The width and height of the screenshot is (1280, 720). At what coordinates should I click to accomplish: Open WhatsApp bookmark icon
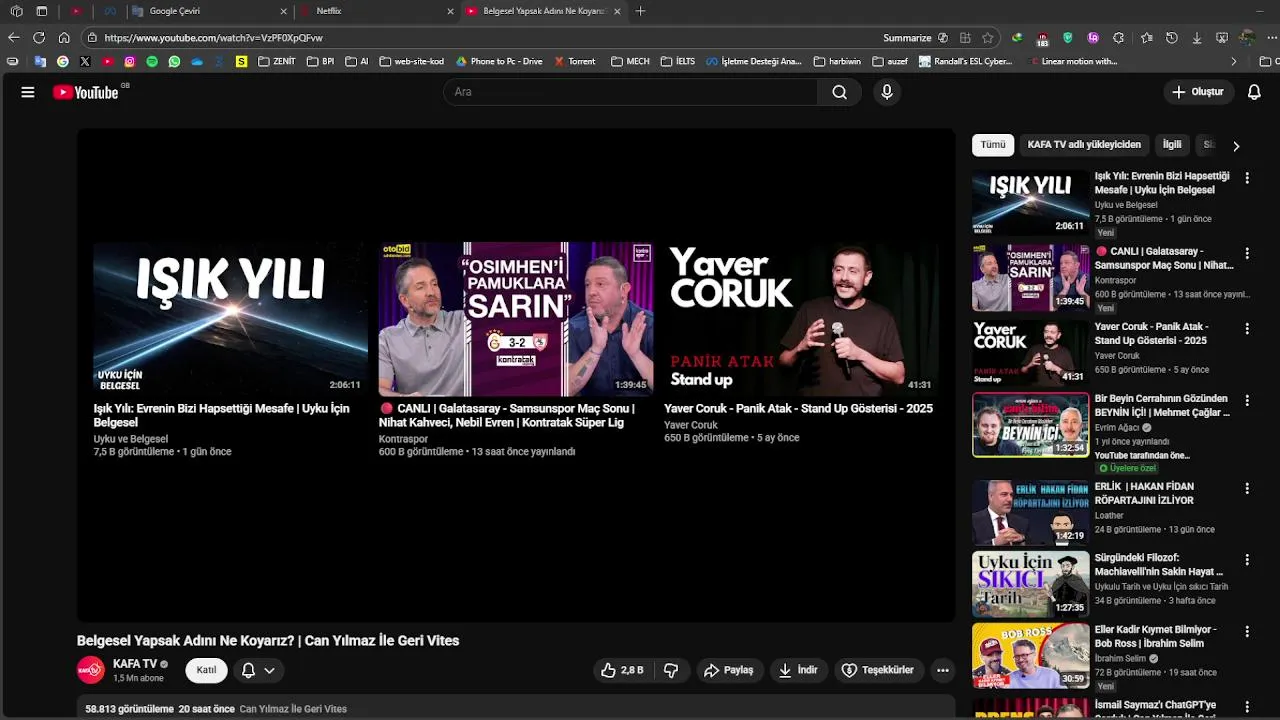174,61
